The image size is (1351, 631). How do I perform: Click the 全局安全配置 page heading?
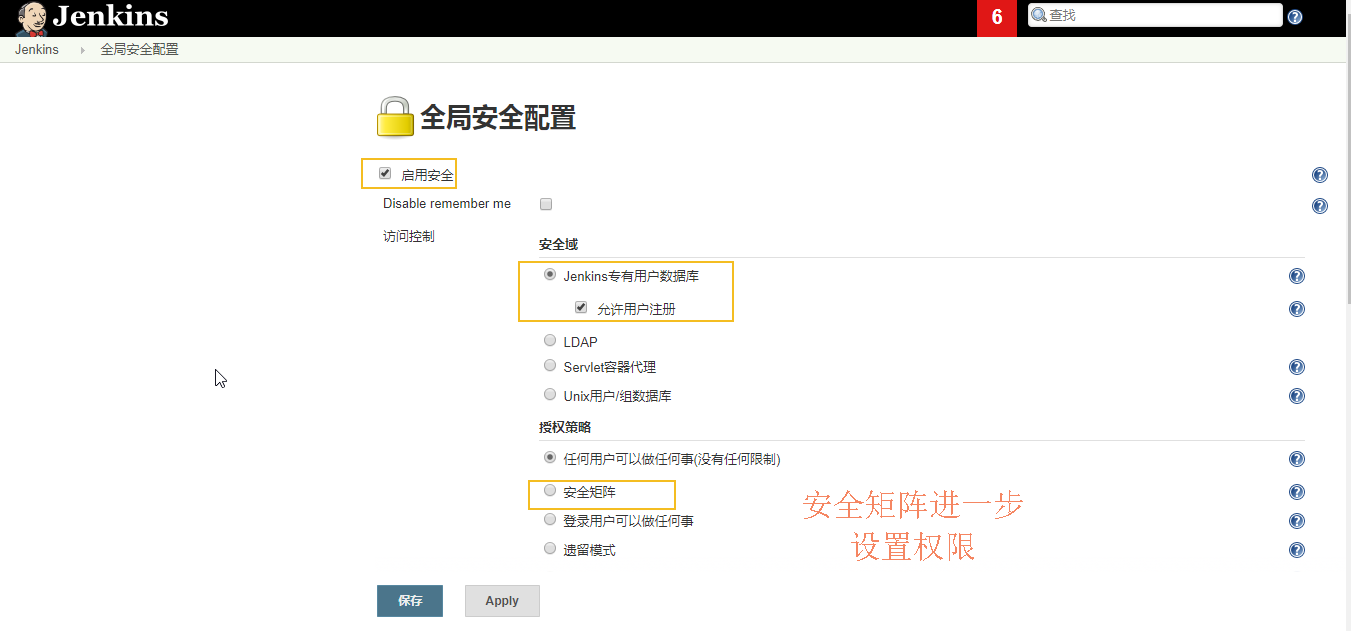tap(498, 118)
